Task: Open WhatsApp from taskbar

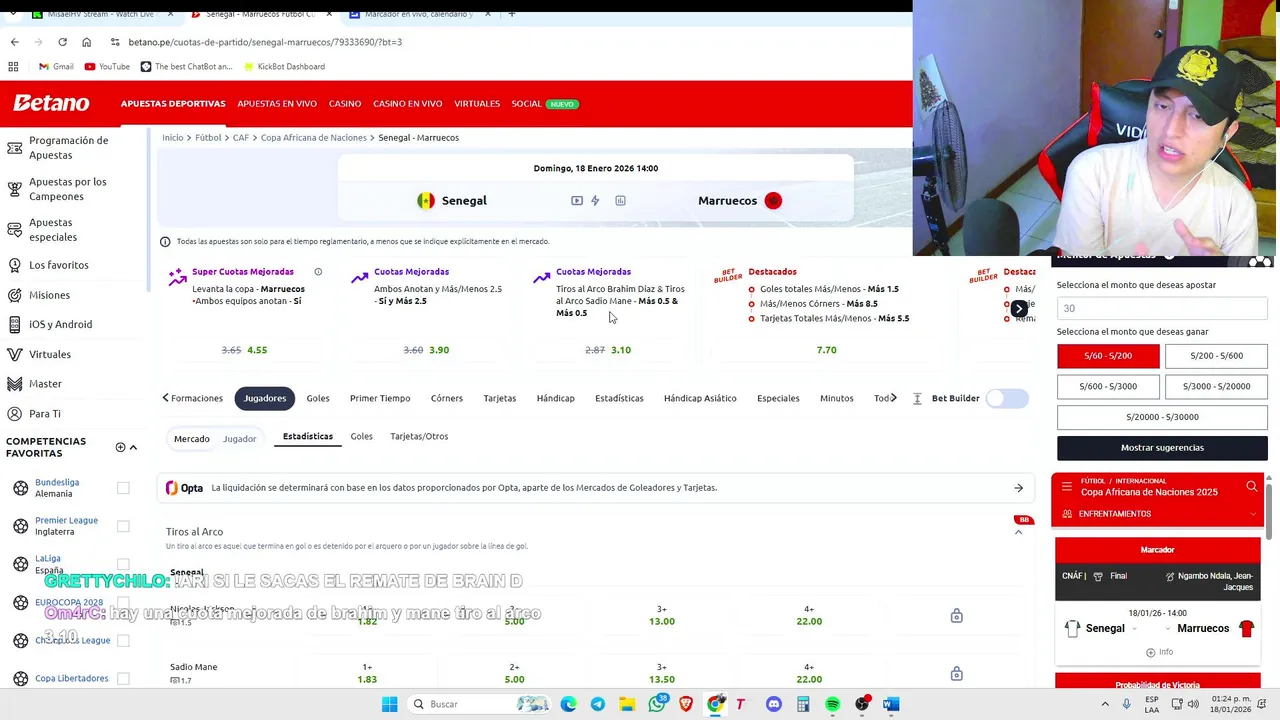Action: (656, 704)
